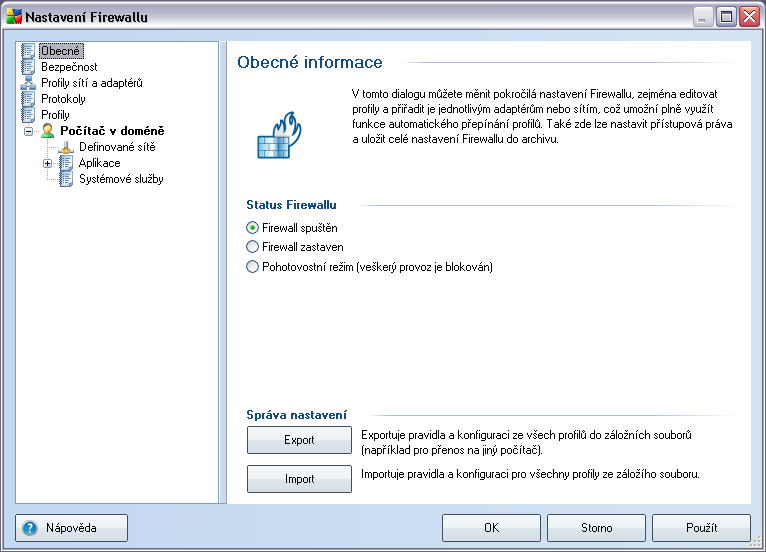Screen dimensions: 766x552
Task: Click the Obecné informace heading
Action: pyautogui.click(x=310, y=63)
